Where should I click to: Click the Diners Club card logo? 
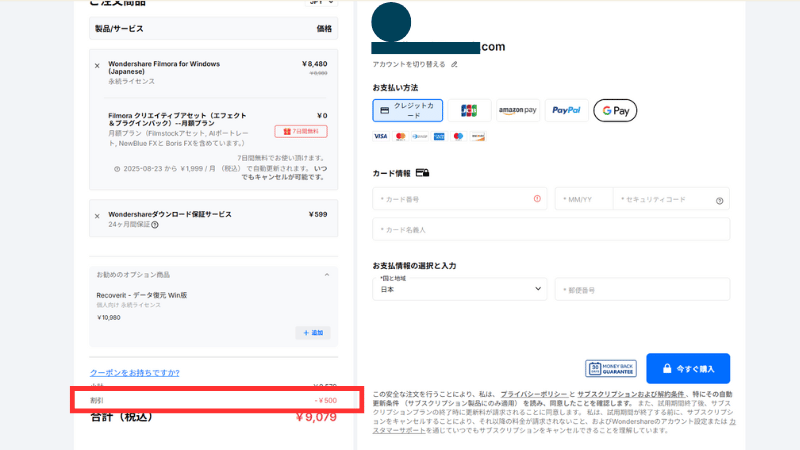(420, 136)
